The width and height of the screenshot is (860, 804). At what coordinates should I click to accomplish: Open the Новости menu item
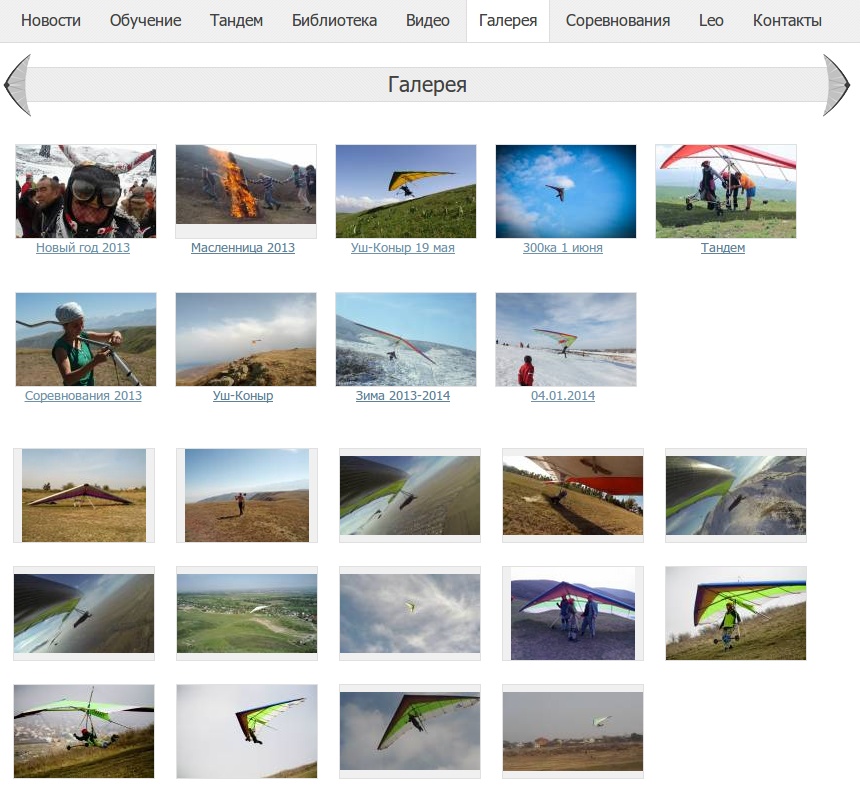click(x=51, y=20)
